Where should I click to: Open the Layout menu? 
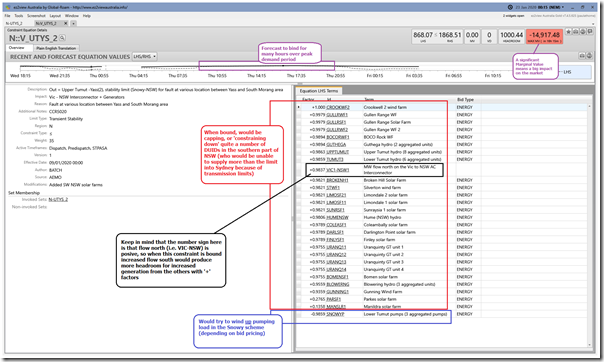pyautogui.click(x=55, y=16)
